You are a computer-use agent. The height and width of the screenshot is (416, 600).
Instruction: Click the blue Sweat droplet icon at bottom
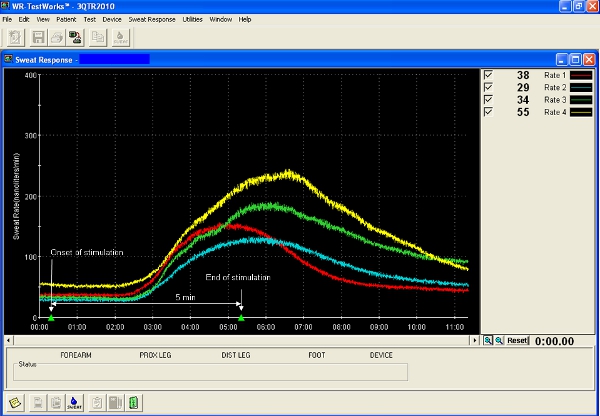[x=74, y=403]
